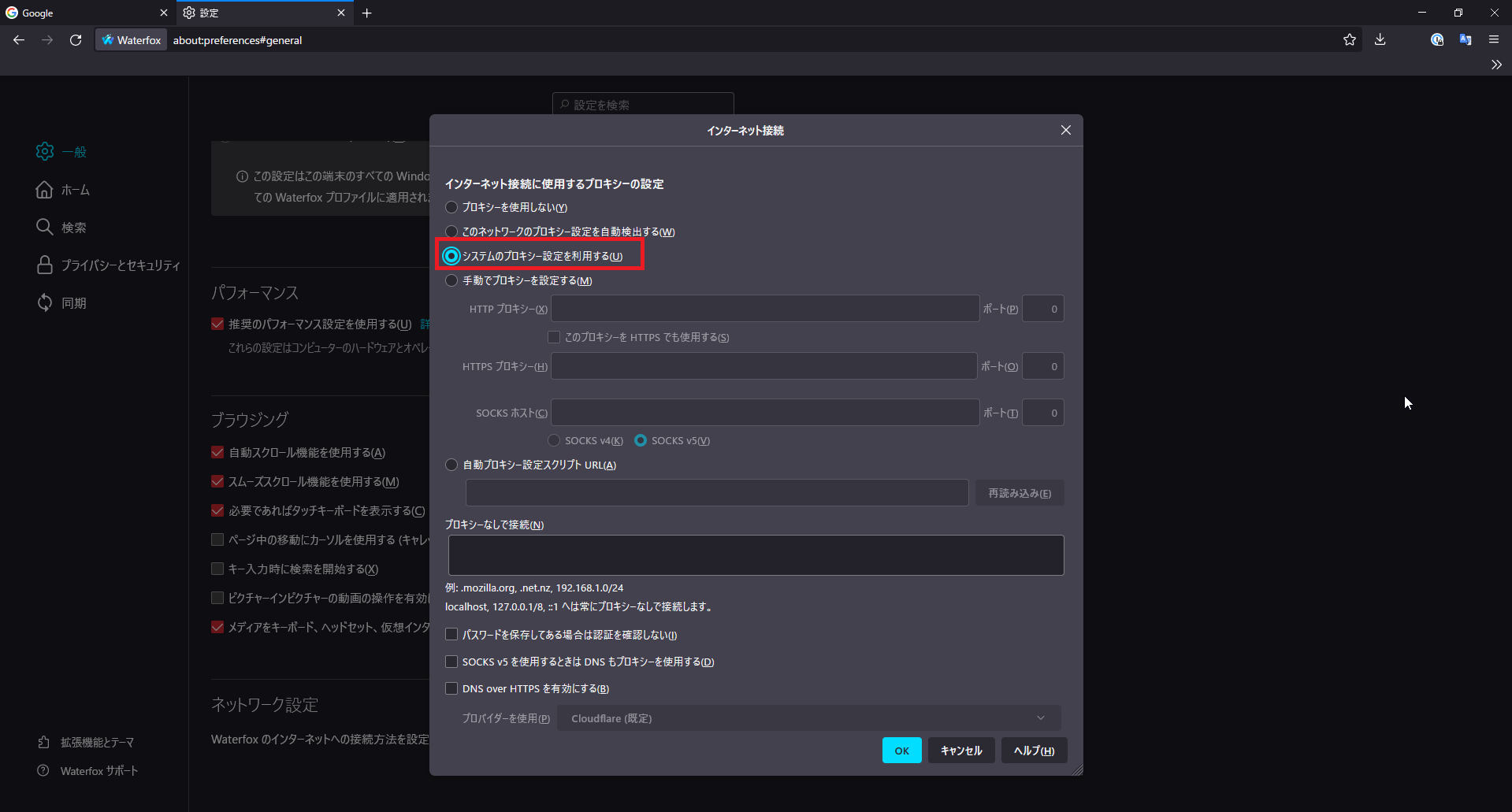Close the Google tab
The height and width of the screenshot is (812, 1512).
point(164,13)
